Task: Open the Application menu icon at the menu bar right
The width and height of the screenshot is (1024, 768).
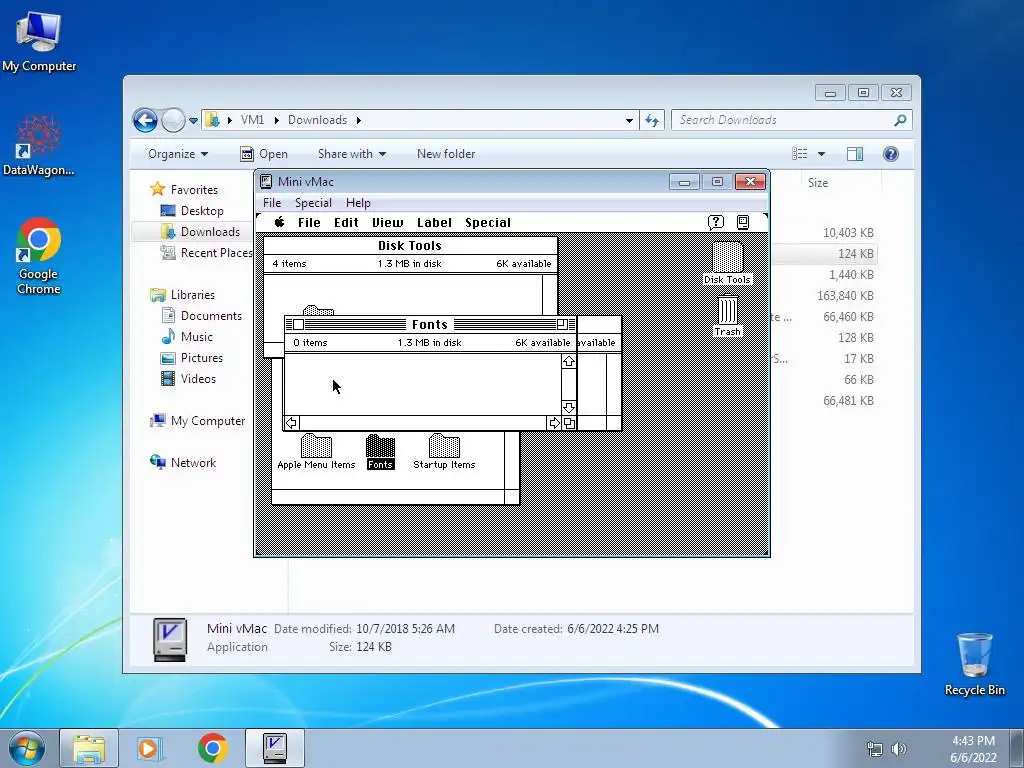Action: 743,222
